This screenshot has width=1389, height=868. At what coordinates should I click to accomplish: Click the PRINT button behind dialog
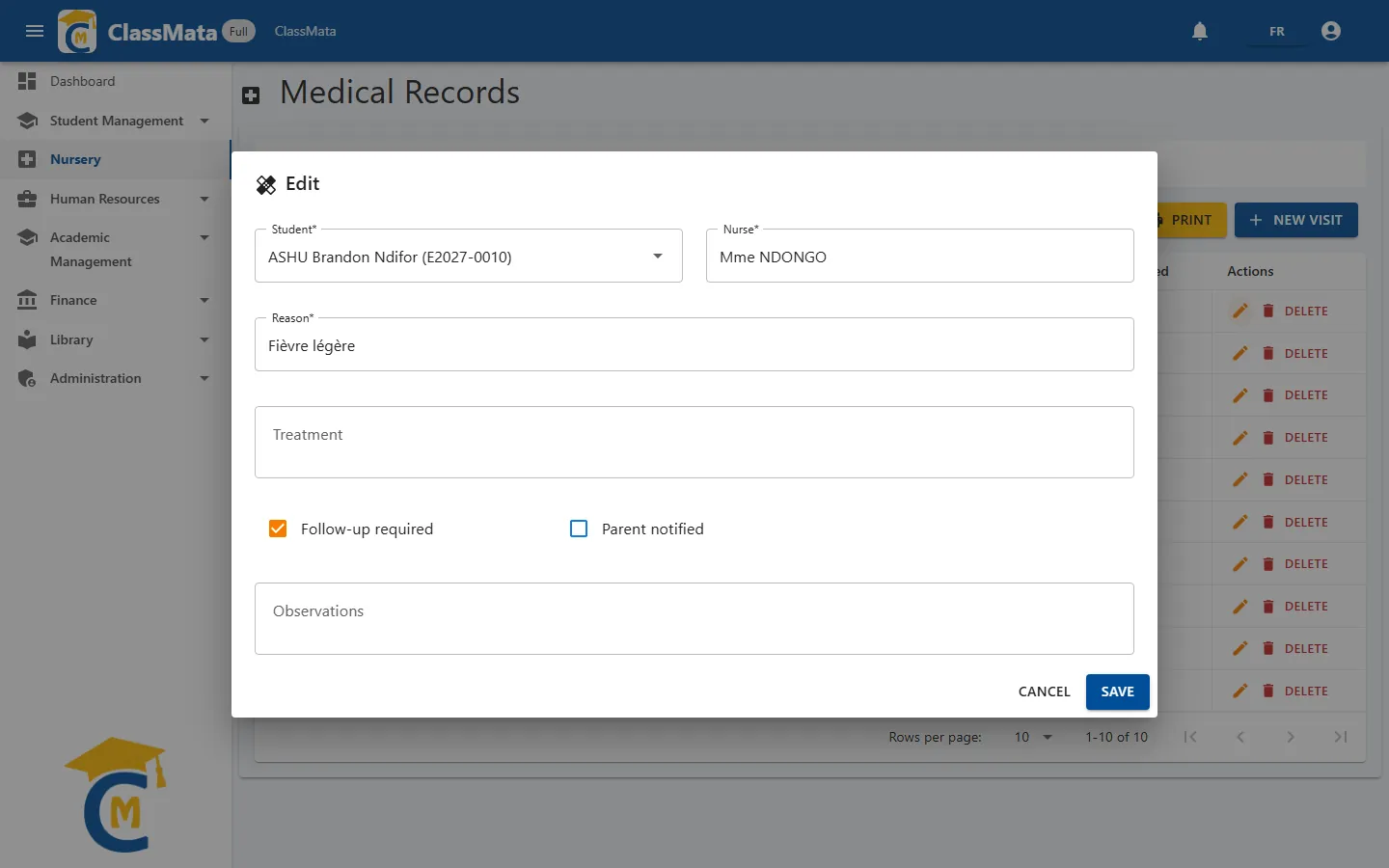pyautogui.click(x=1191, y=220)
